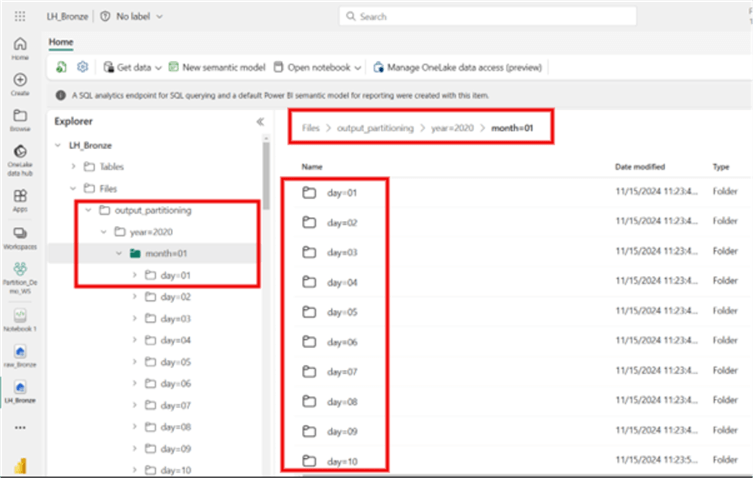This screenshot has height=478, width=753.
Task: Click the Search input box
Action: click(x=487, y=16)
